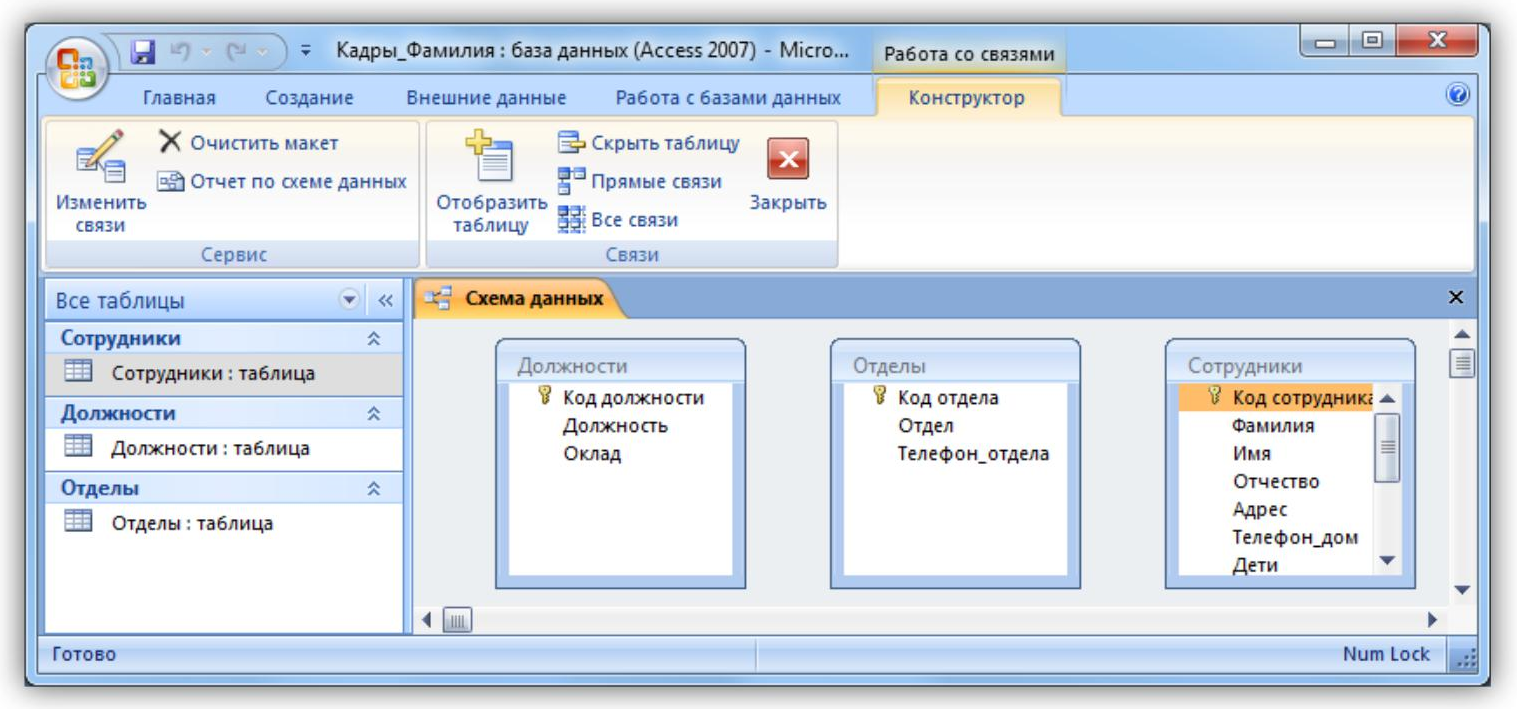Image resolution: width=1517 pixels, height=709 pixels.
Task: Click Схема данных vertical scrollbar thumb
Action: [1461, 363]
